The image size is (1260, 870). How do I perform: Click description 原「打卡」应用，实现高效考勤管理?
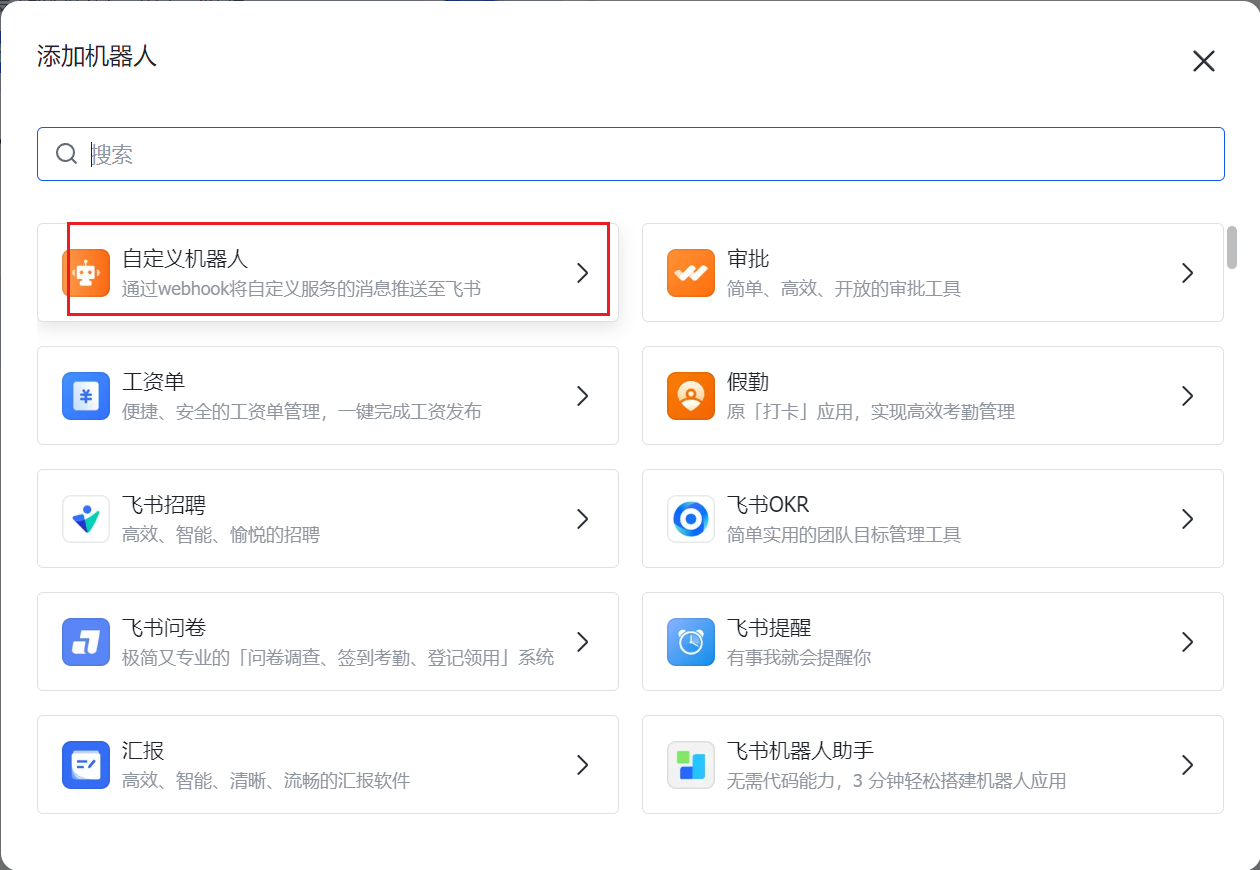pos(871,412)
